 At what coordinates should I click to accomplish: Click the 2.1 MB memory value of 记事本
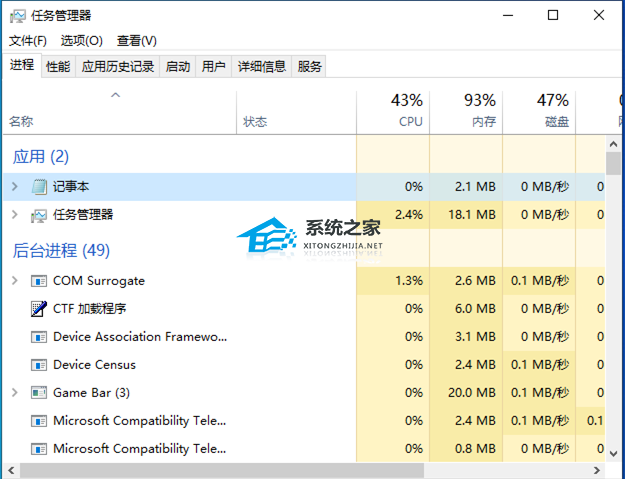(476, 186)
